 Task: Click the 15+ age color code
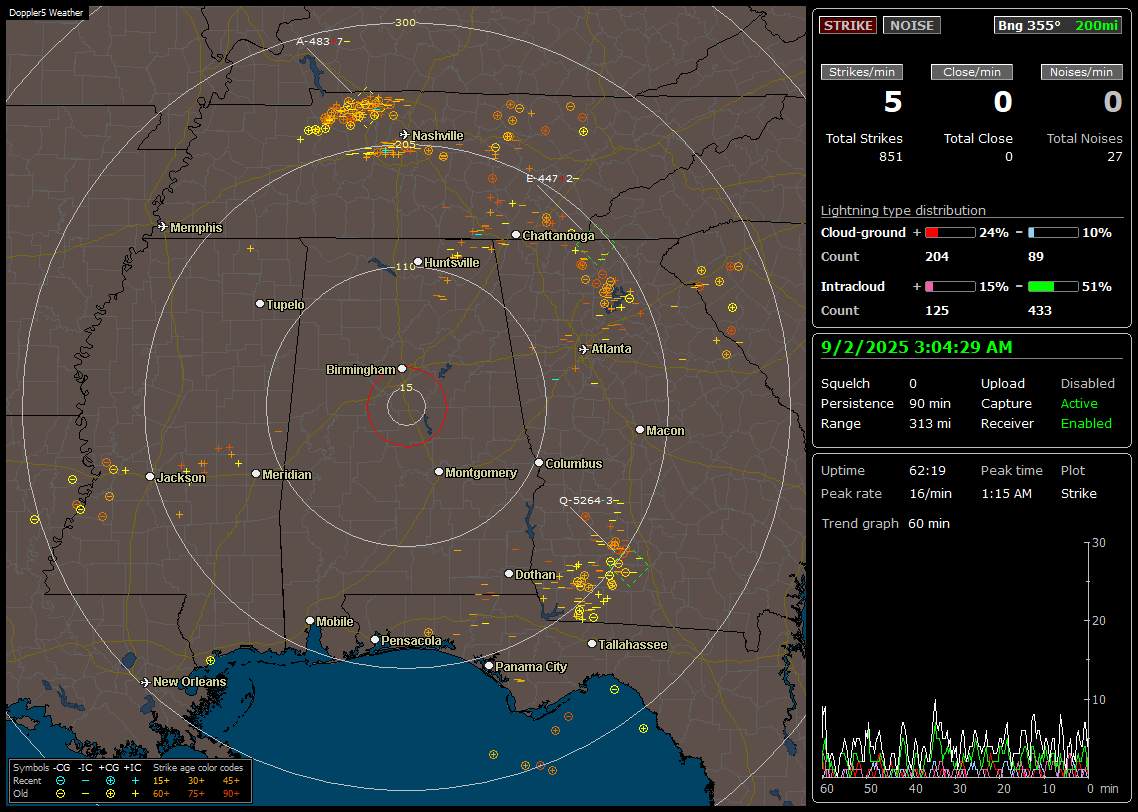pyautogui.click(x=161, y=781)
